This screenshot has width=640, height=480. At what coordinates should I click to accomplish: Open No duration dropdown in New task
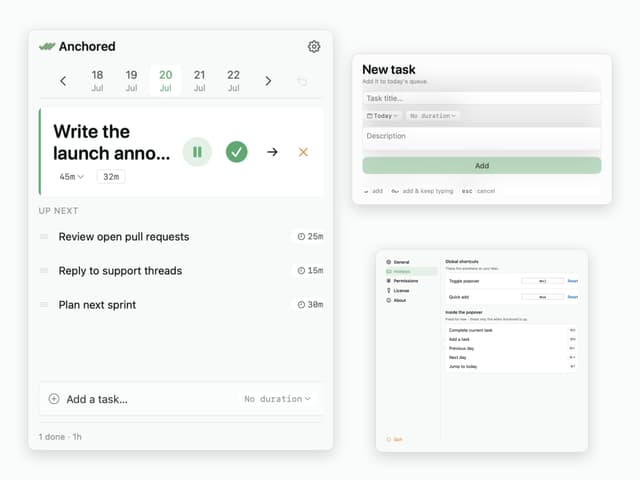pos(433,116)
